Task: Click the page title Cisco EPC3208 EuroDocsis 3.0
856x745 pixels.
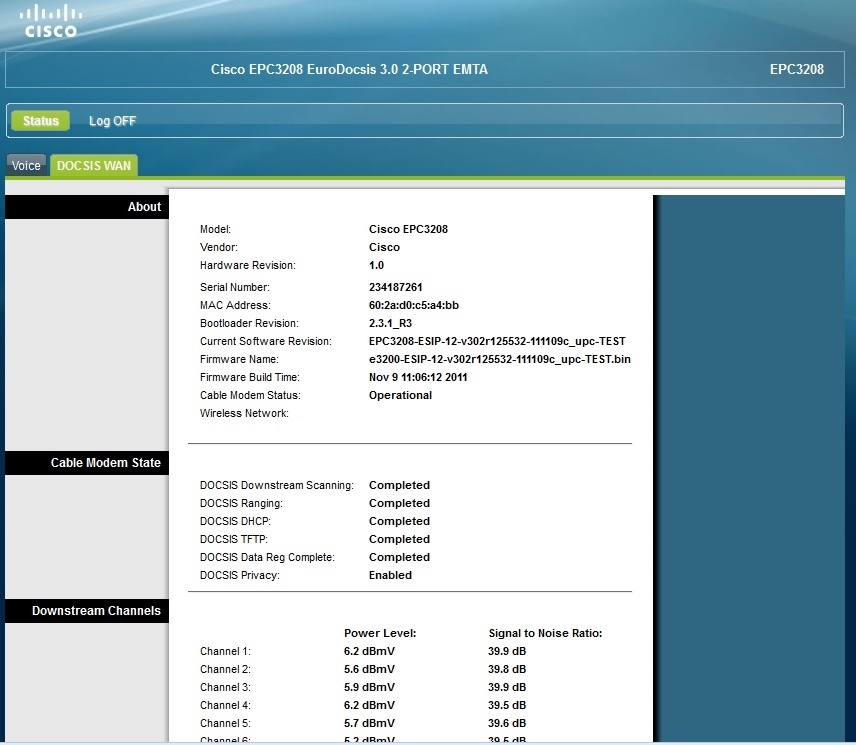Action: (349, 69)
